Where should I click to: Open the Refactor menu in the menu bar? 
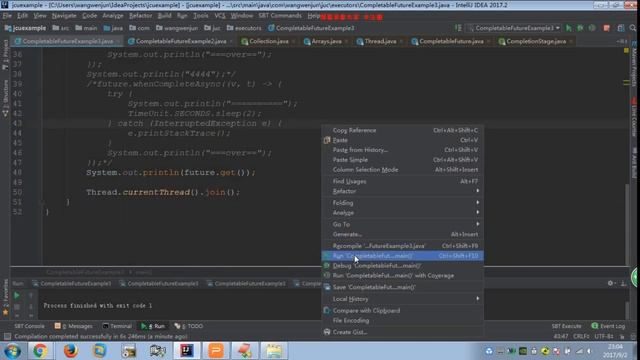tap(140, 16)
